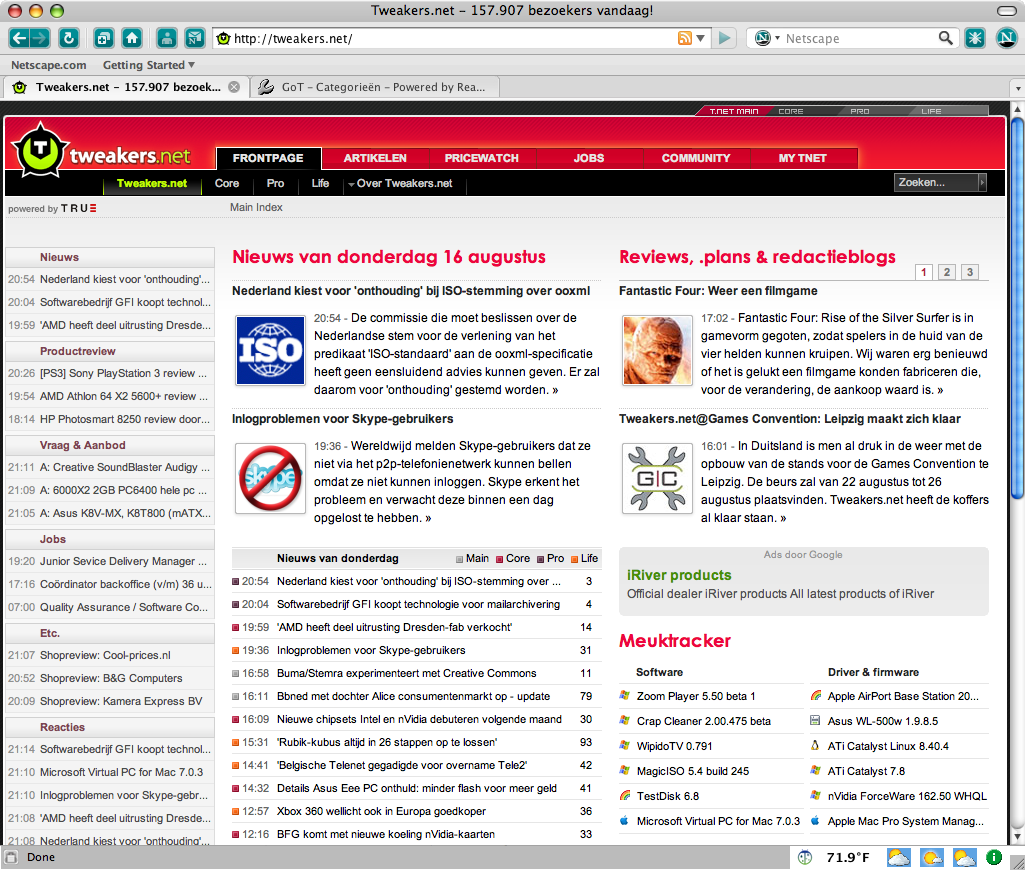
Task: Toggle the Pro news filter
Action: tap(550, 558)
